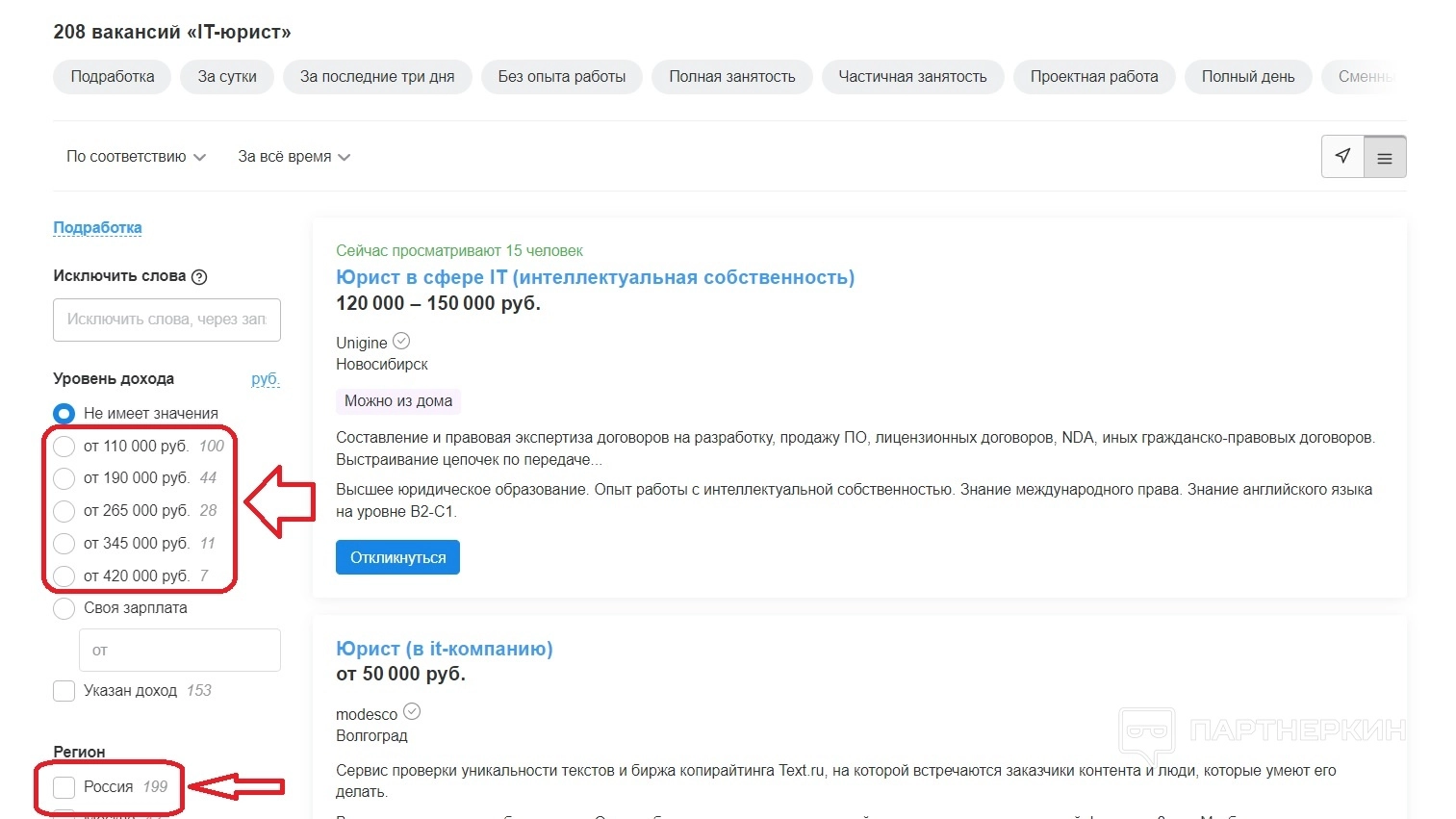This screenshot has height=819, width=1456.
Task: Open the Юрист в сфере IT vacancy title
Action: coord(594,277)
